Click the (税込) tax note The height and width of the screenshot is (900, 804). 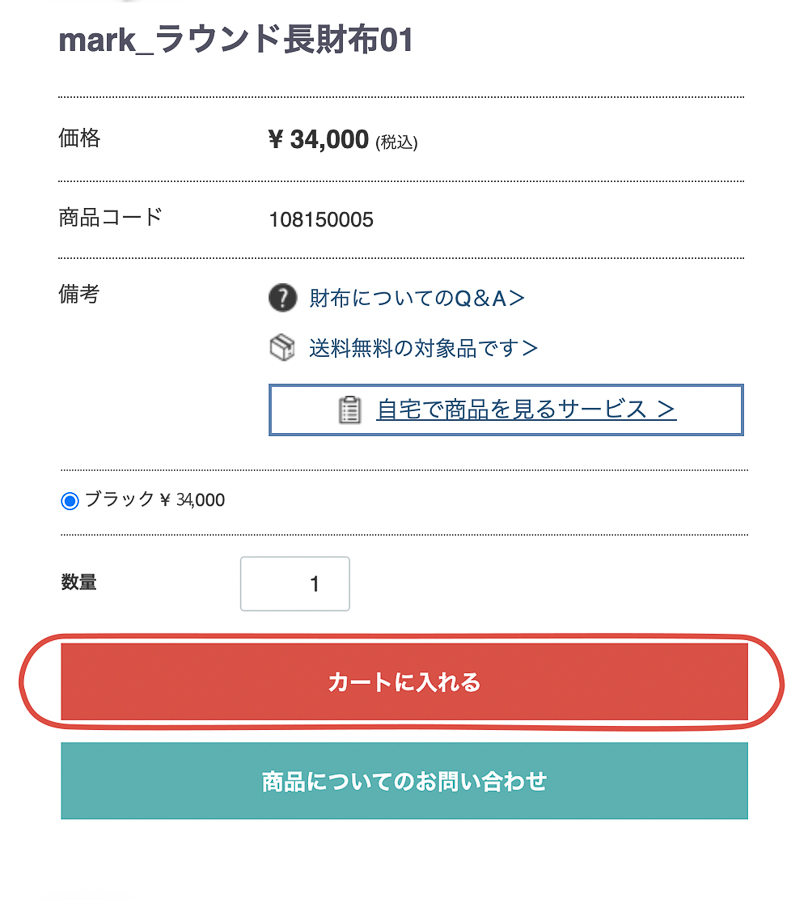[396, 142]
